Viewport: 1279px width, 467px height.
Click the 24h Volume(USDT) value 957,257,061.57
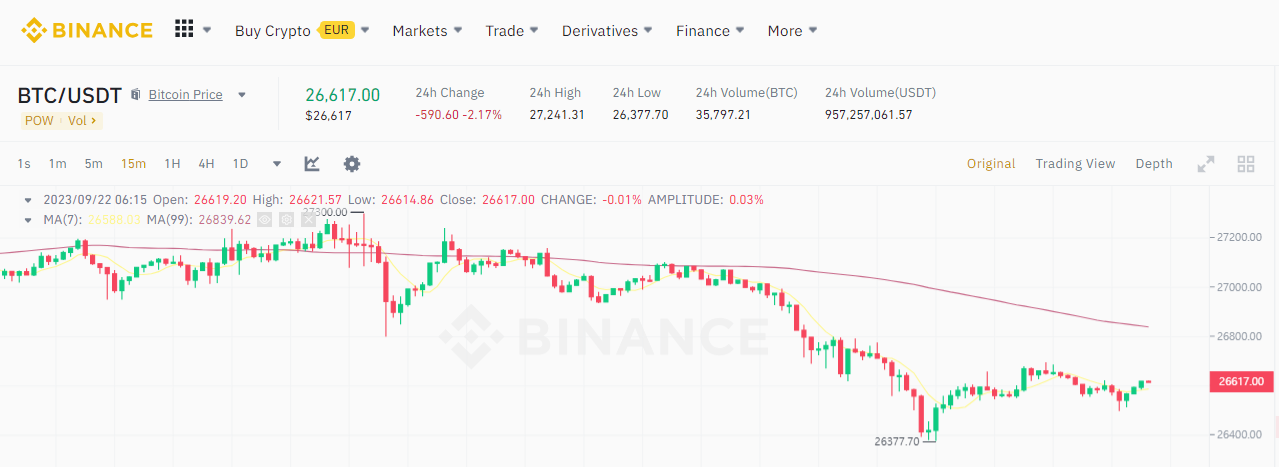[x=869, y=115]
